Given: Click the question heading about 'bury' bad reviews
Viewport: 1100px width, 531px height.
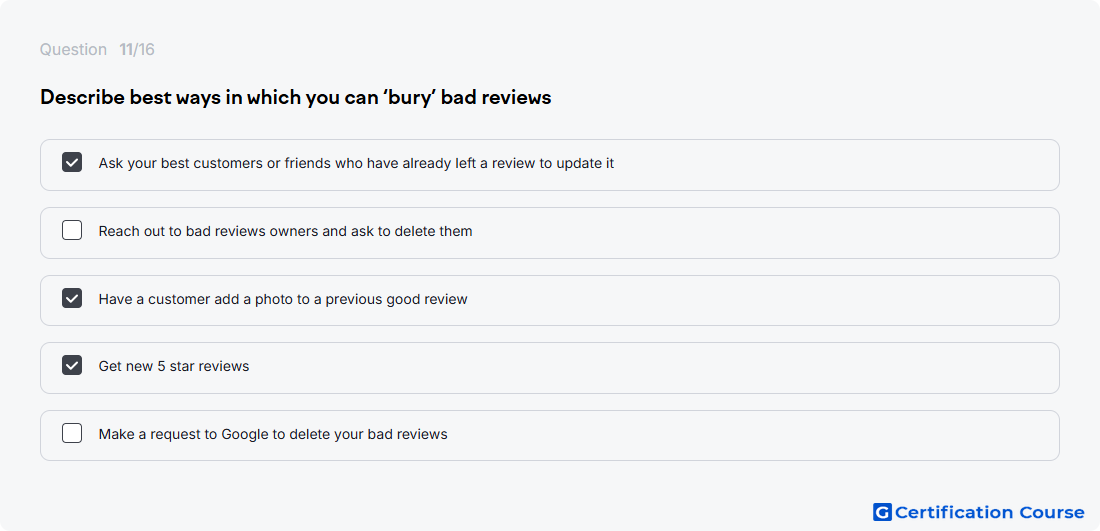Looking at the screenshot, I should coord(296,97).
